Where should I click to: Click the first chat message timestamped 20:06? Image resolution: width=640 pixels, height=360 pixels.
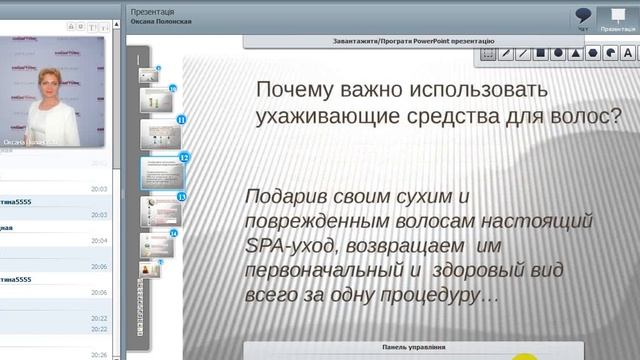point(56,266)
